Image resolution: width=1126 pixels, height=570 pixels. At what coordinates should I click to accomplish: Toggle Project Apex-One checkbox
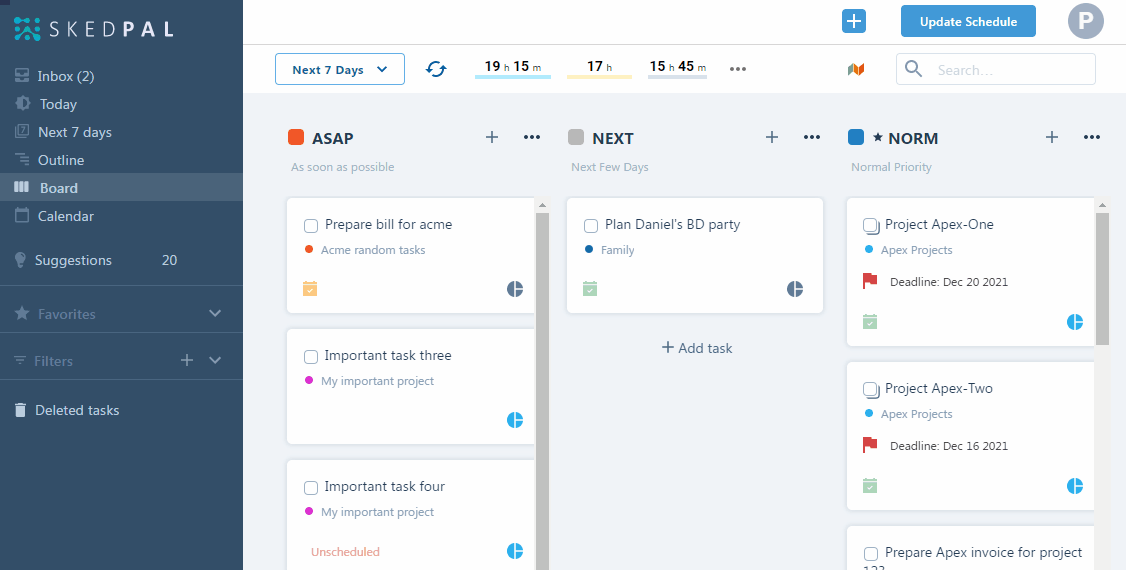pyautogui.click(x=871, y=226)
